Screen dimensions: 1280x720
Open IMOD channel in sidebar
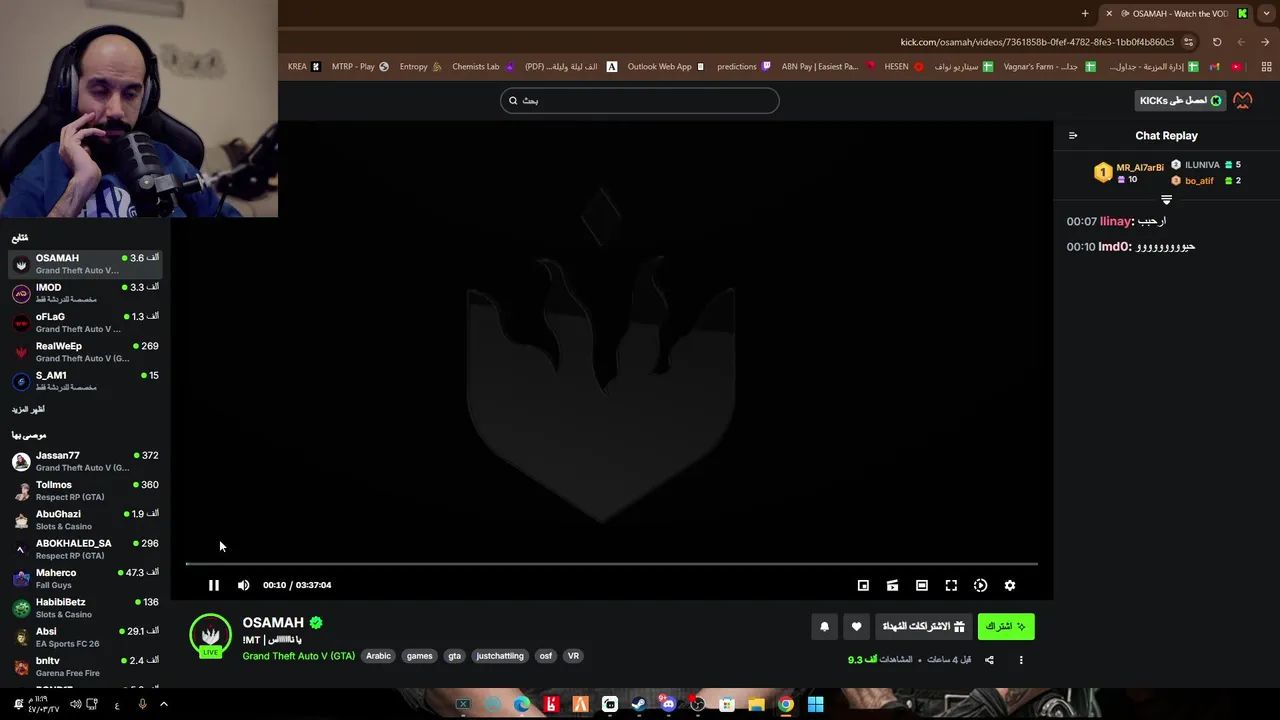pyautogui.click(x=86, y=293)
